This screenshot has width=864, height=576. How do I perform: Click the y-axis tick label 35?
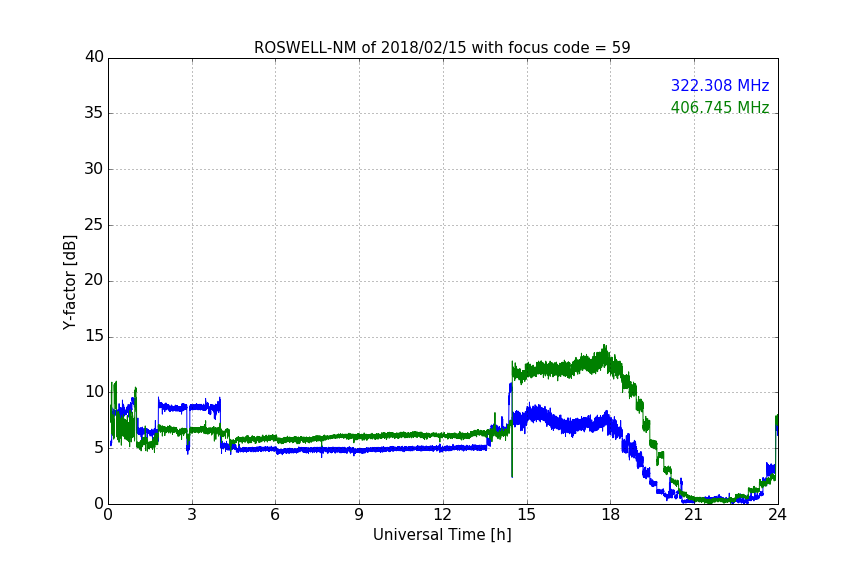[x=94, y=113]
